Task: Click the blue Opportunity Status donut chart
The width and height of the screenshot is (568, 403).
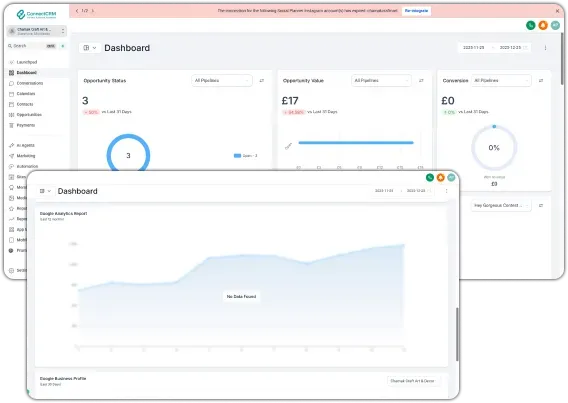Action: [x=128, y=155]
